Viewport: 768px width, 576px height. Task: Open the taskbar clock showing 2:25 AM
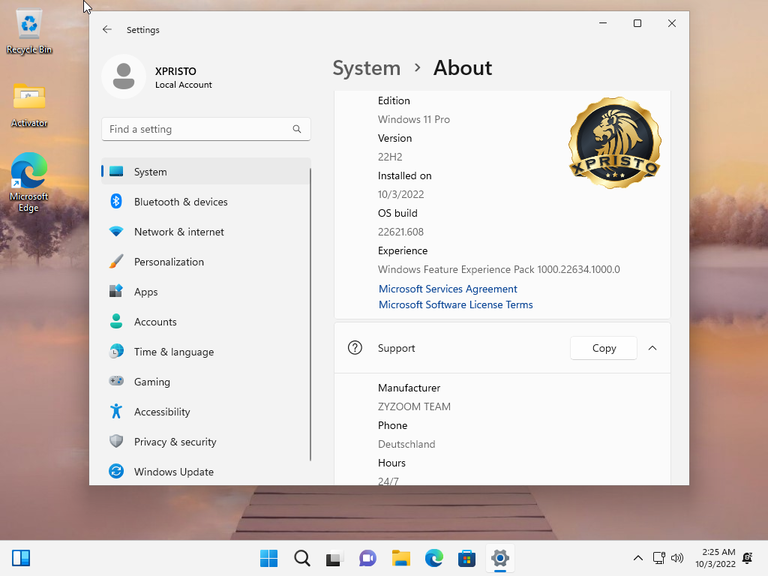[x=715, y=558]
